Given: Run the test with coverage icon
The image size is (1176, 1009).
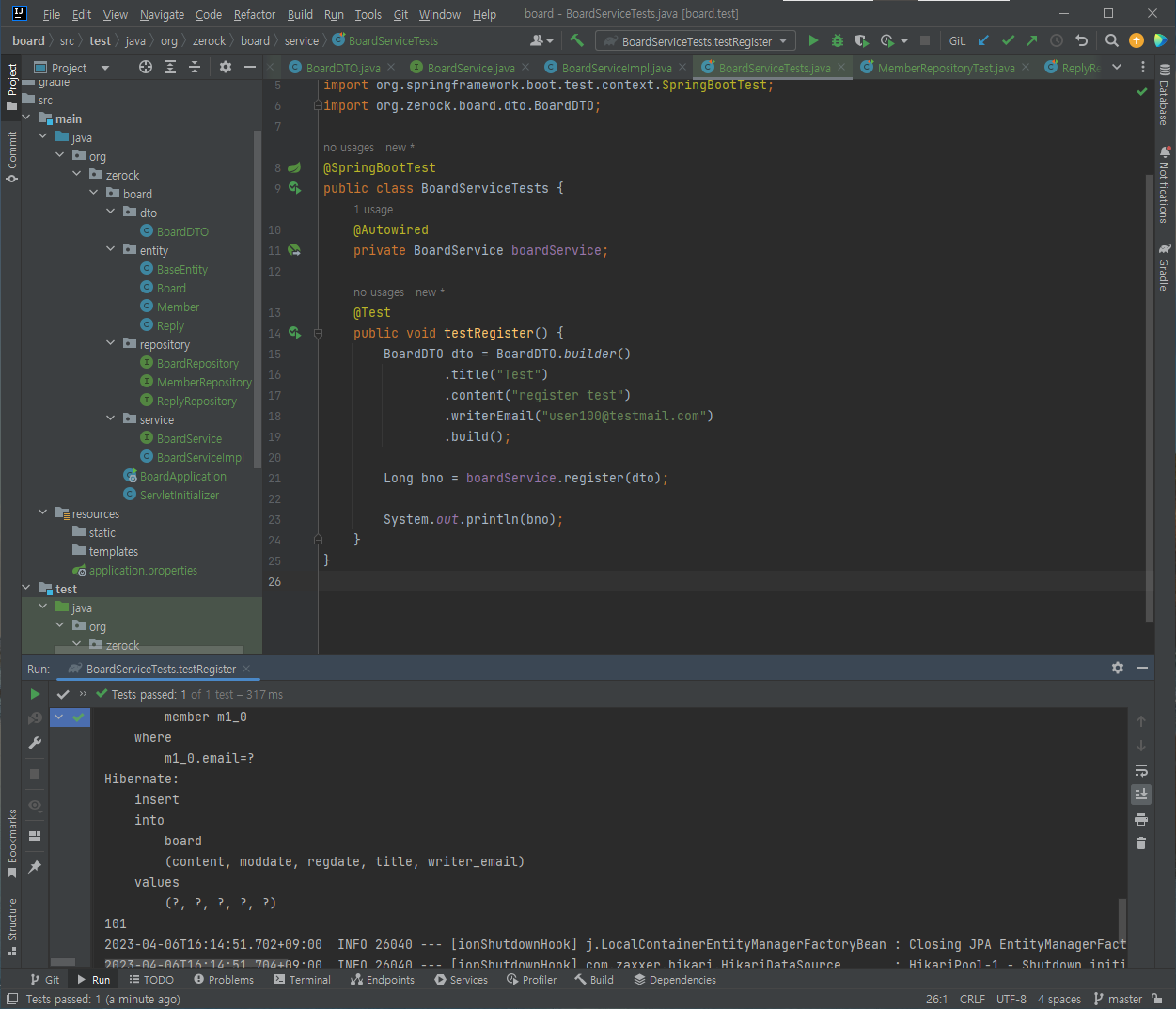Looking at the screenshot, I should tap(862, 40).
